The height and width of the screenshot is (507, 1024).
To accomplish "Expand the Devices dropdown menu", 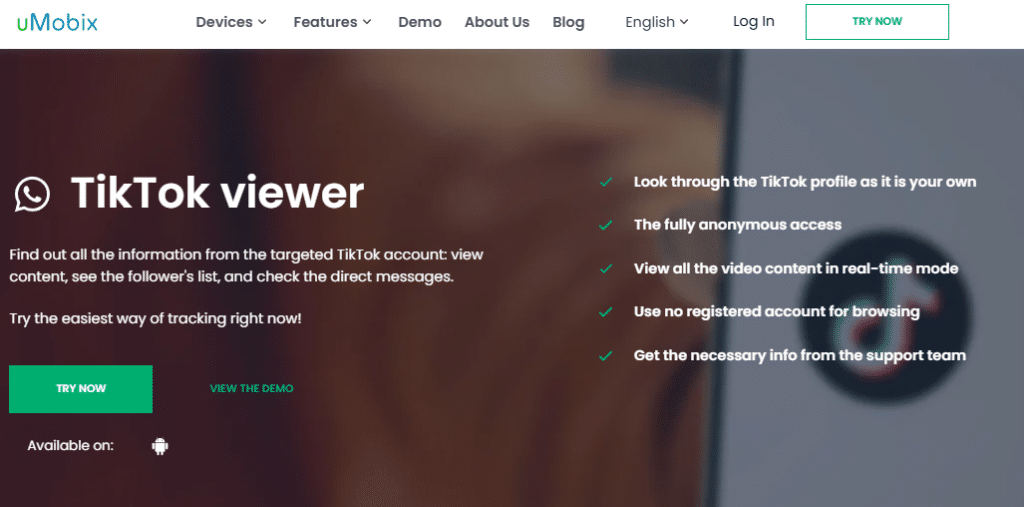I will pos(231,22).
